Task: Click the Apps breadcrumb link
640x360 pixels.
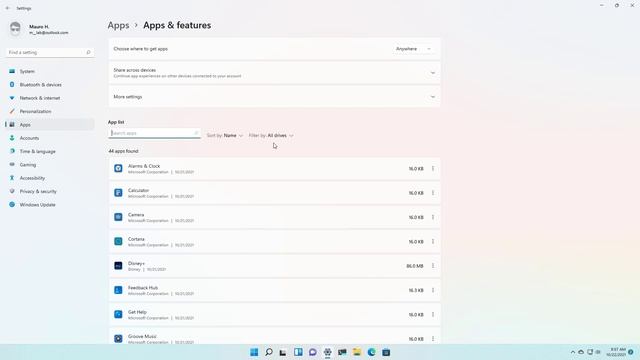Action: click(x=118, y=25)
